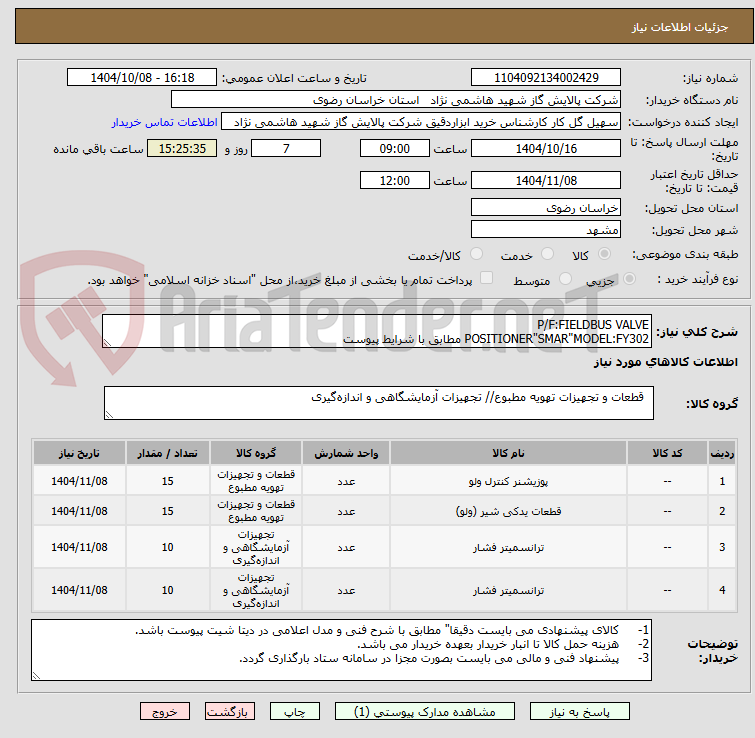Select the جزیی purchase type radio
Image resolution: width=755 pixels, height=738 pixels.
coord(629,279)
